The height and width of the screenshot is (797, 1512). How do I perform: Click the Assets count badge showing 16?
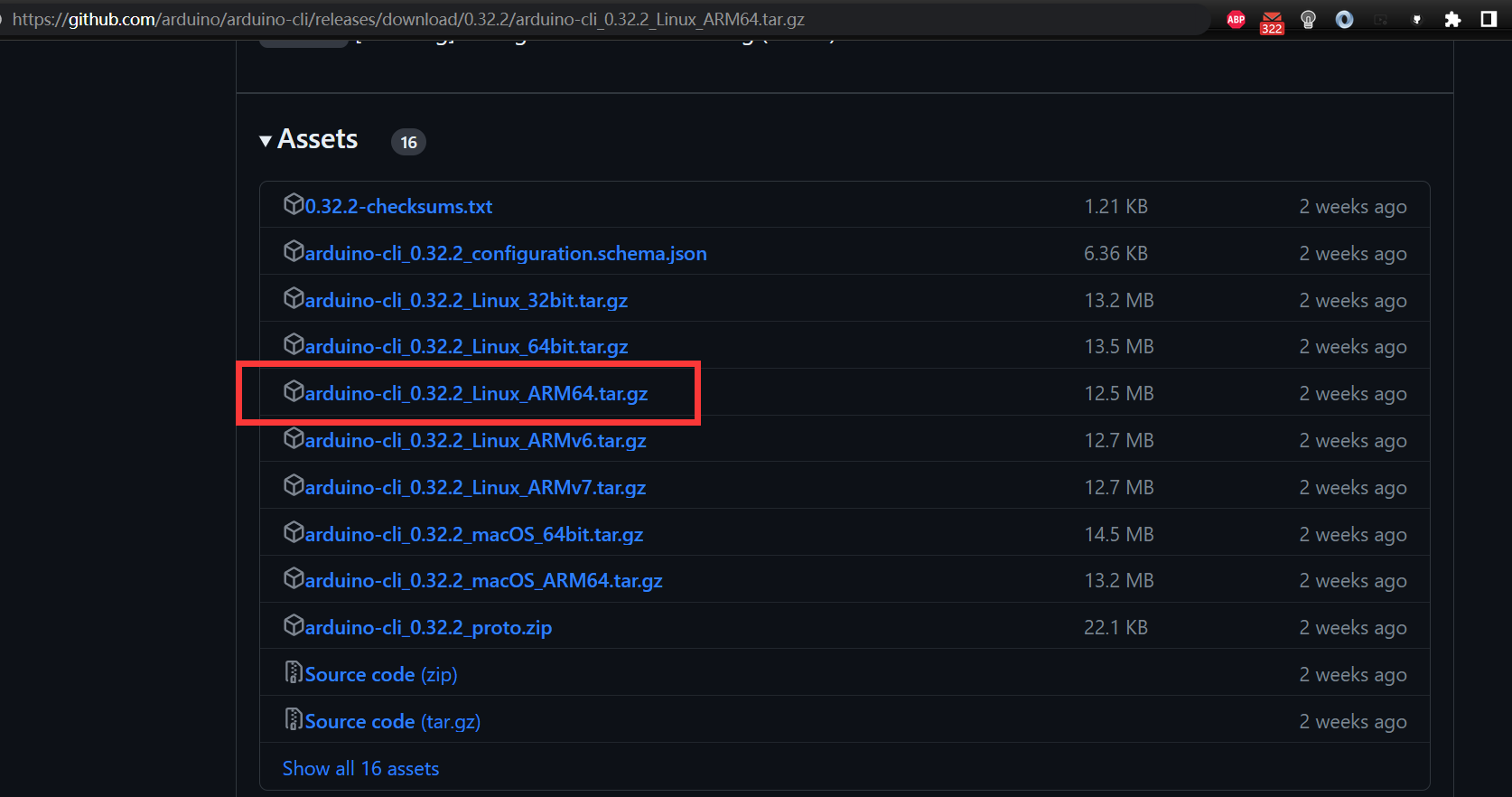pyautogui.click(x=408, y=142)
